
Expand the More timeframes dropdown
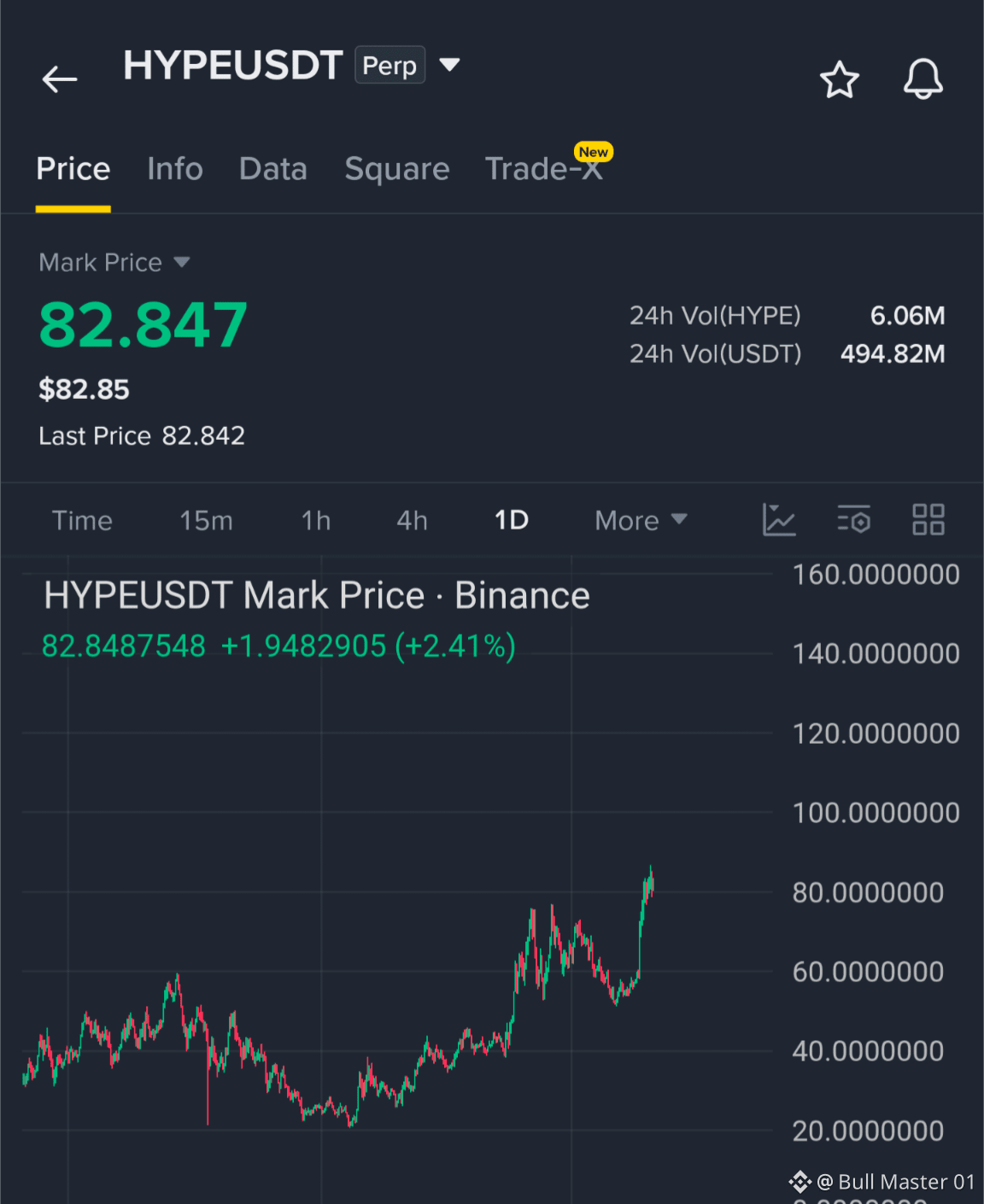tap(641, 520)
